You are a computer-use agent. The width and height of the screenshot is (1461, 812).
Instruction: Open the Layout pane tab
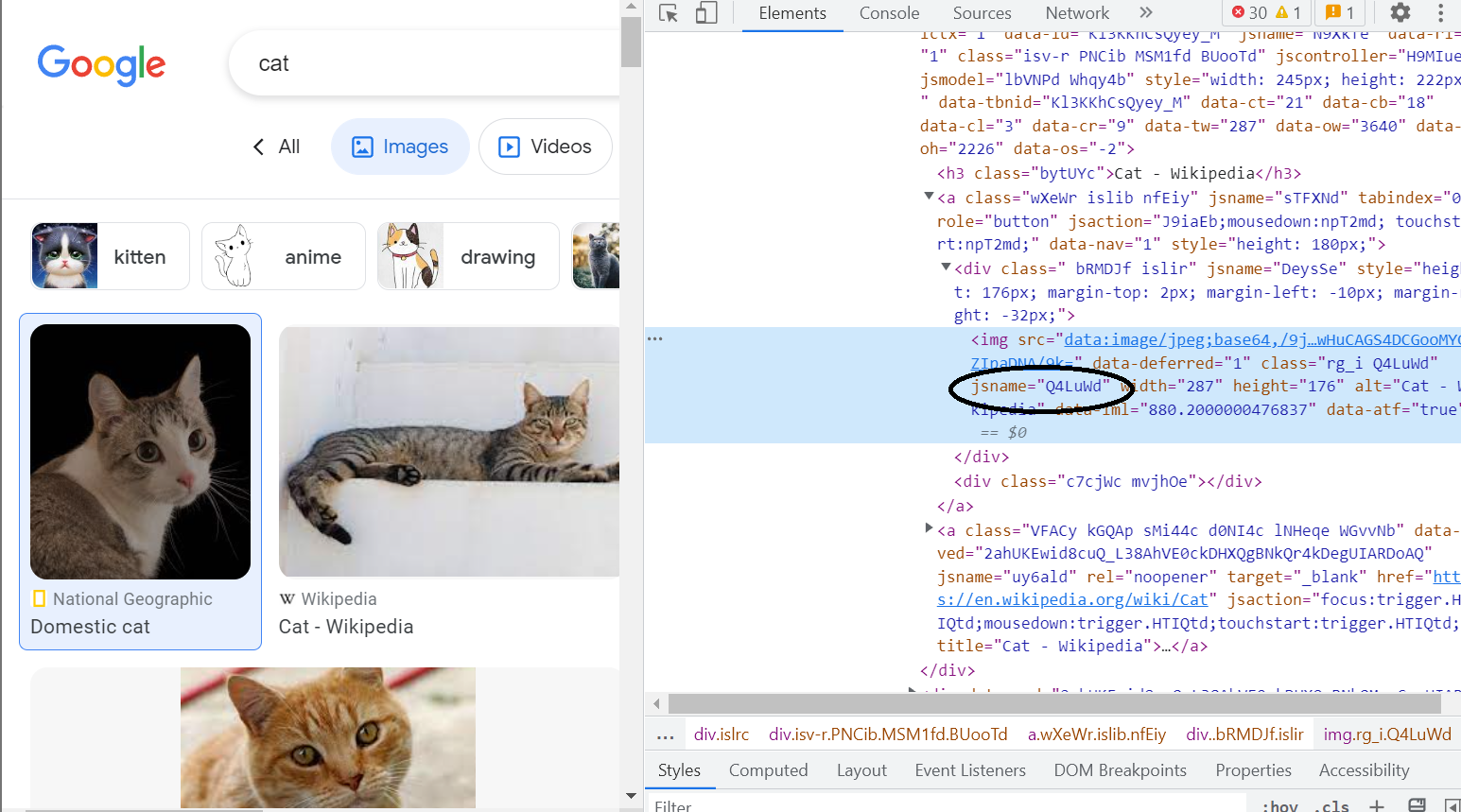point(861,770)
